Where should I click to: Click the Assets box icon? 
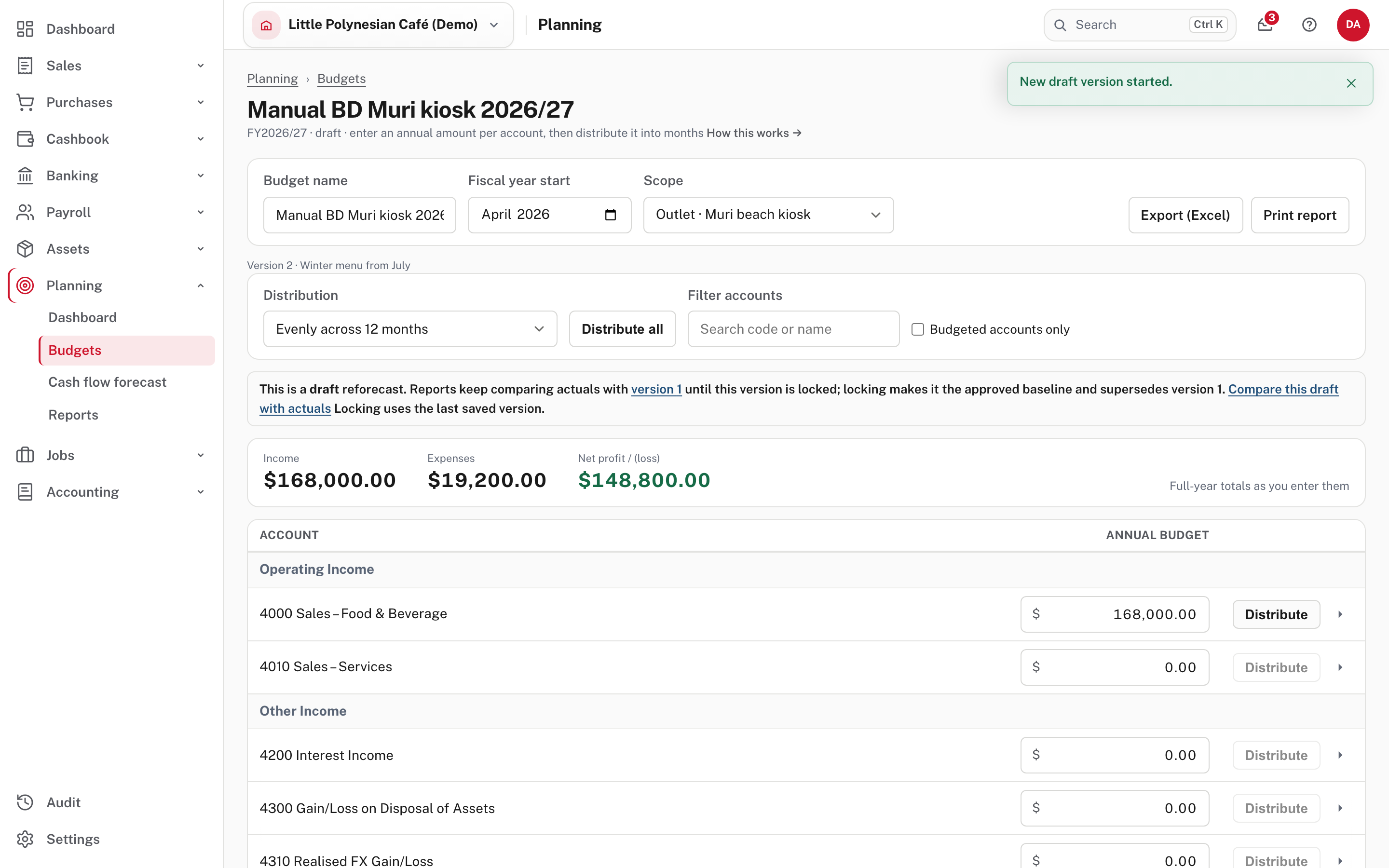coord(25,249)
